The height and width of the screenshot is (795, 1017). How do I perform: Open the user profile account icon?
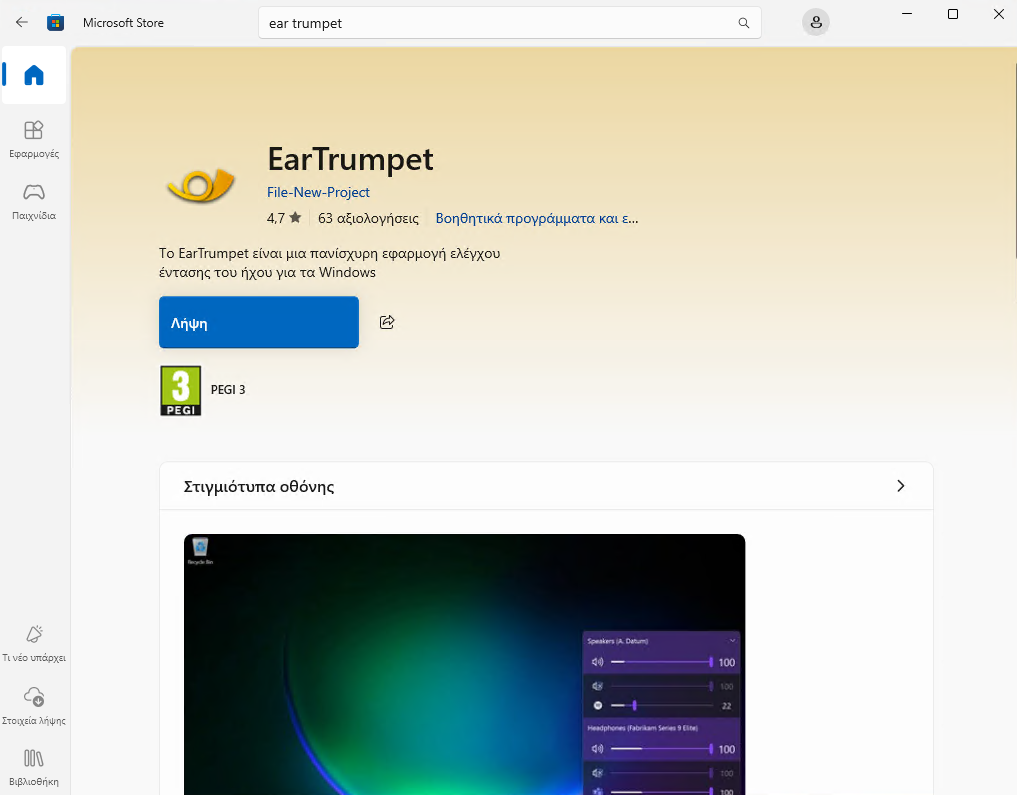coord(816,23)
